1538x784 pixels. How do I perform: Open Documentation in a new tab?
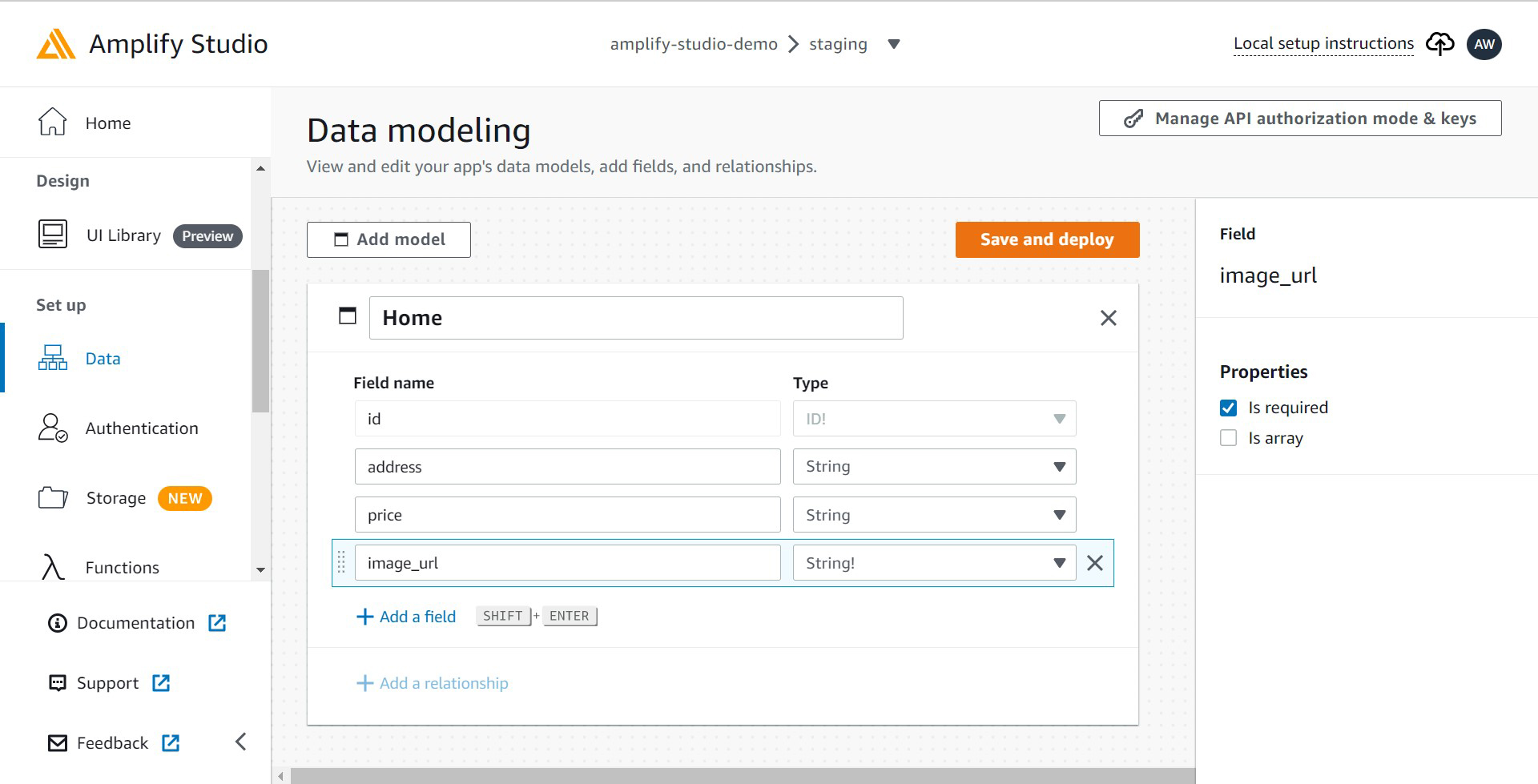pos(135,622)
